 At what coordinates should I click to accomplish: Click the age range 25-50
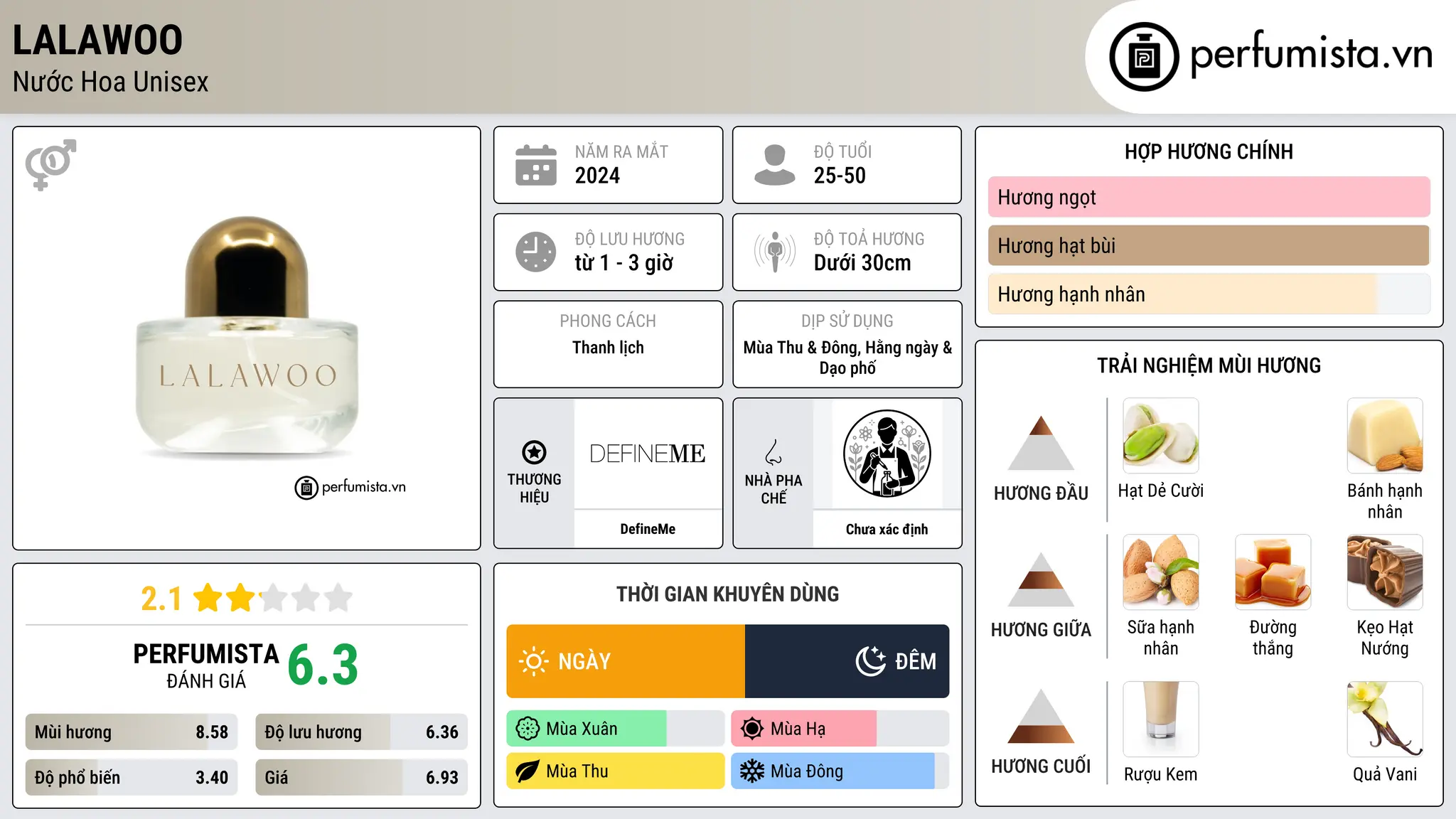[840, 176]
